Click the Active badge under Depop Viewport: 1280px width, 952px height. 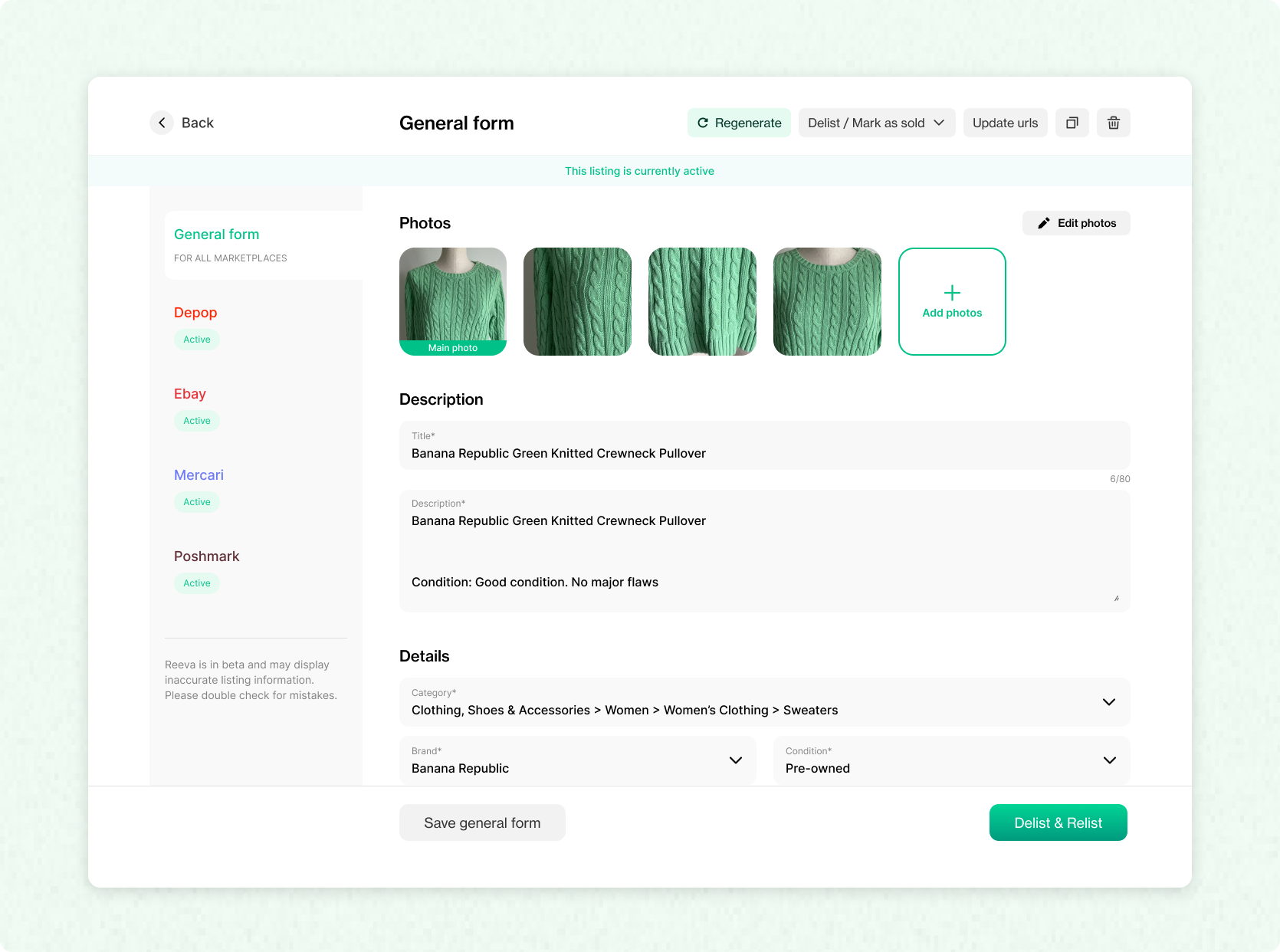(197, 340)
